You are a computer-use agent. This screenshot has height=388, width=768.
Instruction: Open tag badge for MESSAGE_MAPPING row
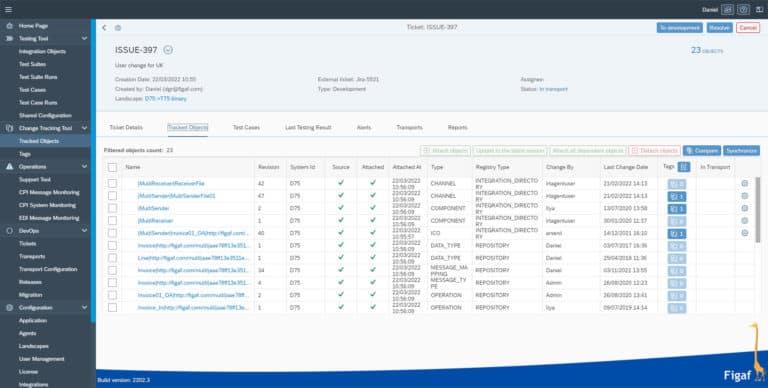[677, 271]
